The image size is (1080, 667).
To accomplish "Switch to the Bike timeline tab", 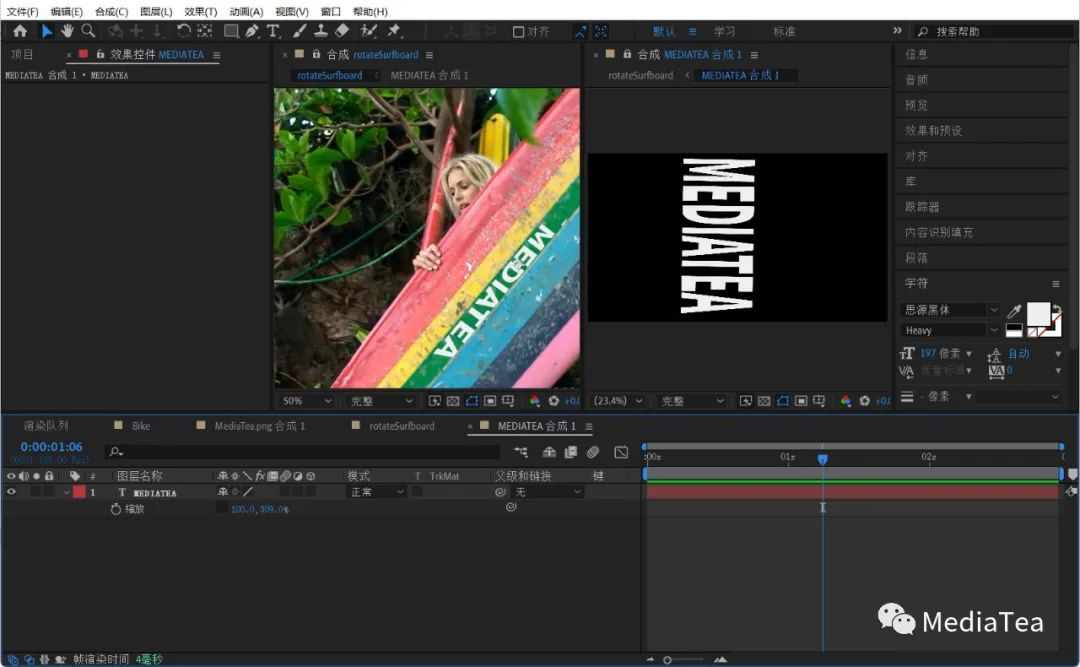I will pos(141,426).
